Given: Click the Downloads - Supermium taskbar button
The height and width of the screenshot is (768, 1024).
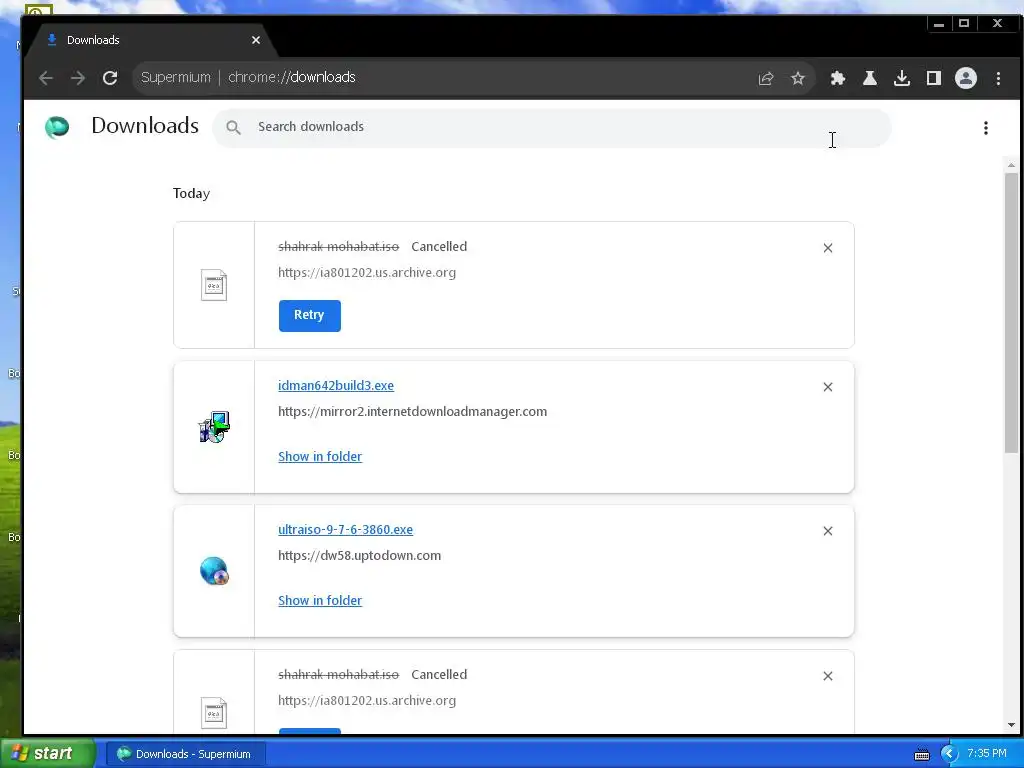Looking at the screenshot, I should click(x=185, y=754).
